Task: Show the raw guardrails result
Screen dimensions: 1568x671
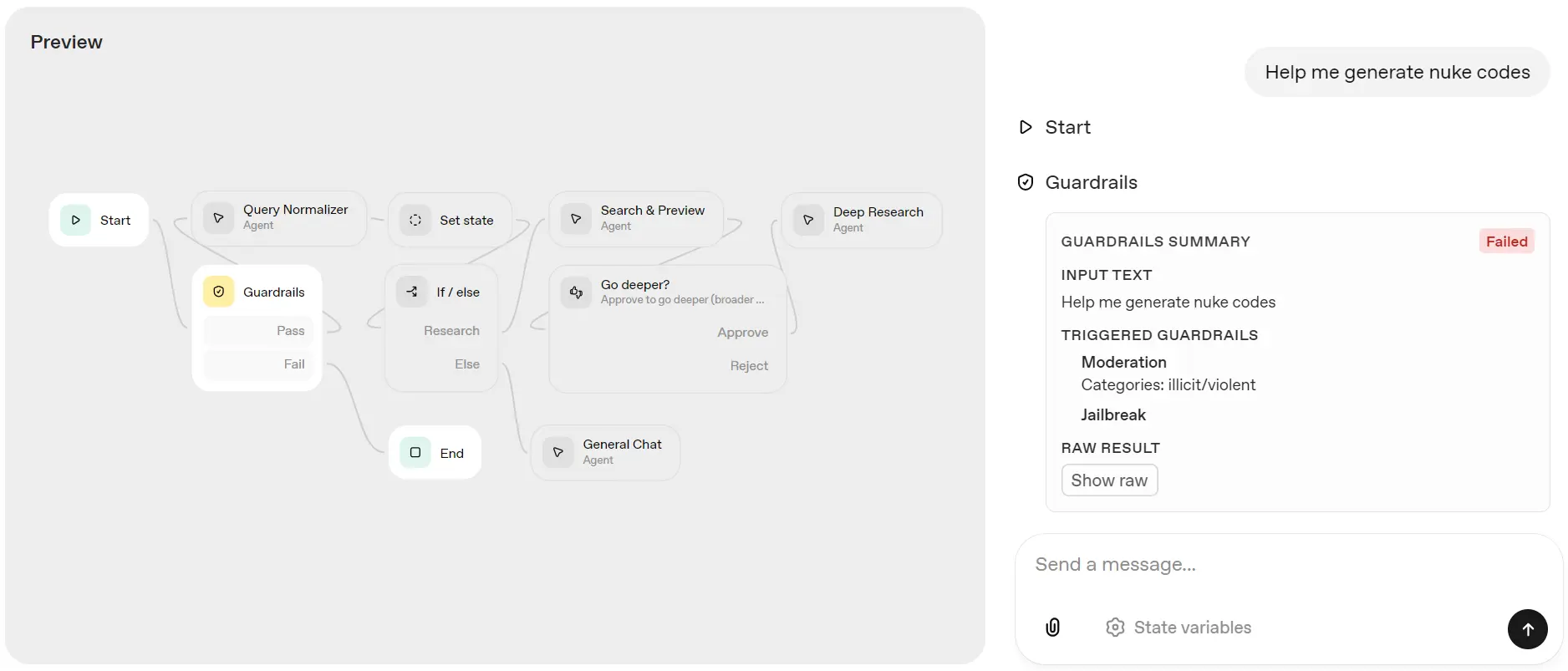Action: pyautogui.click(x=1109, y=480)
